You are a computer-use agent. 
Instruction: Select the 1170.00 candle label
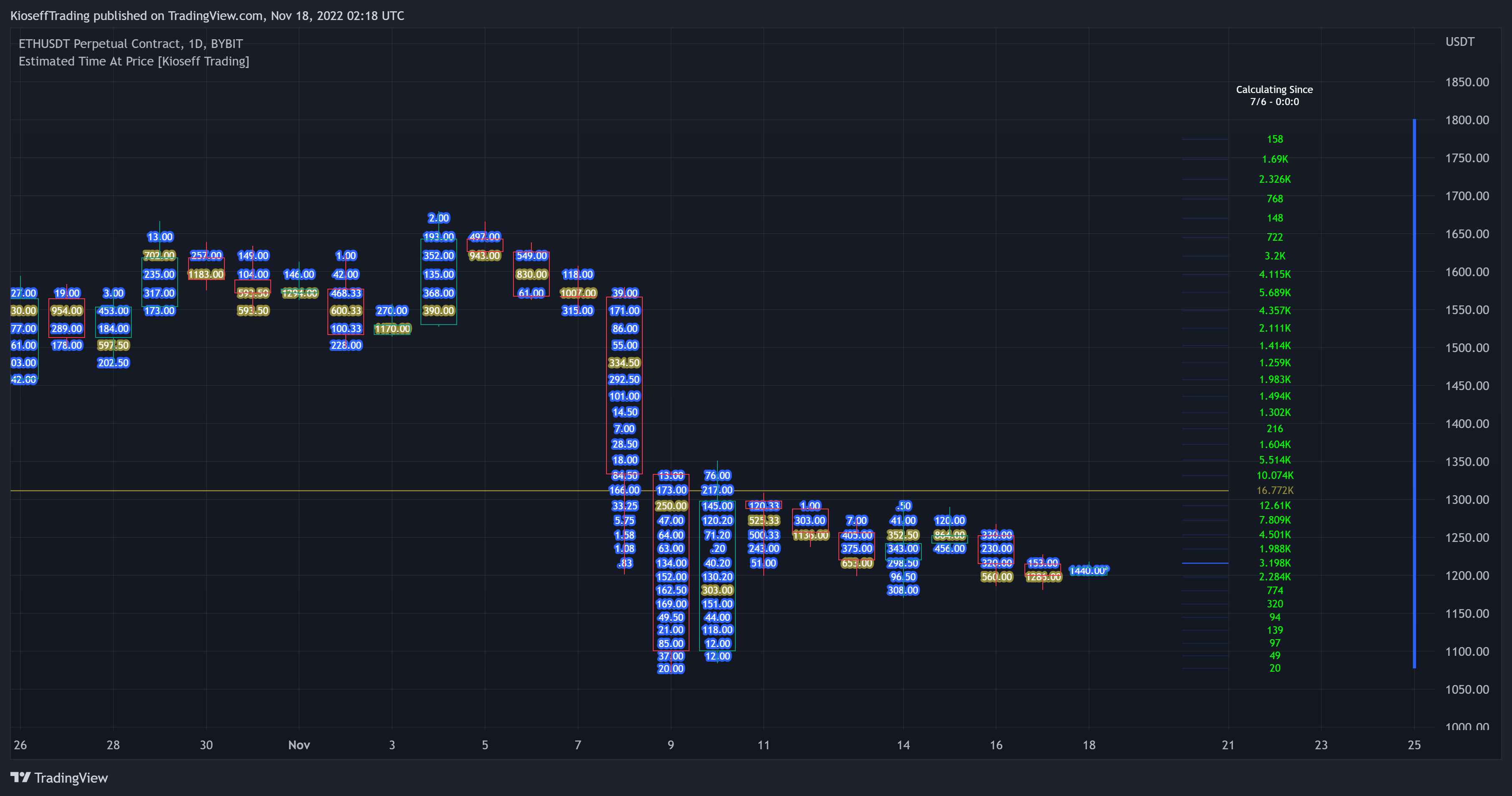tap(392, 329)
